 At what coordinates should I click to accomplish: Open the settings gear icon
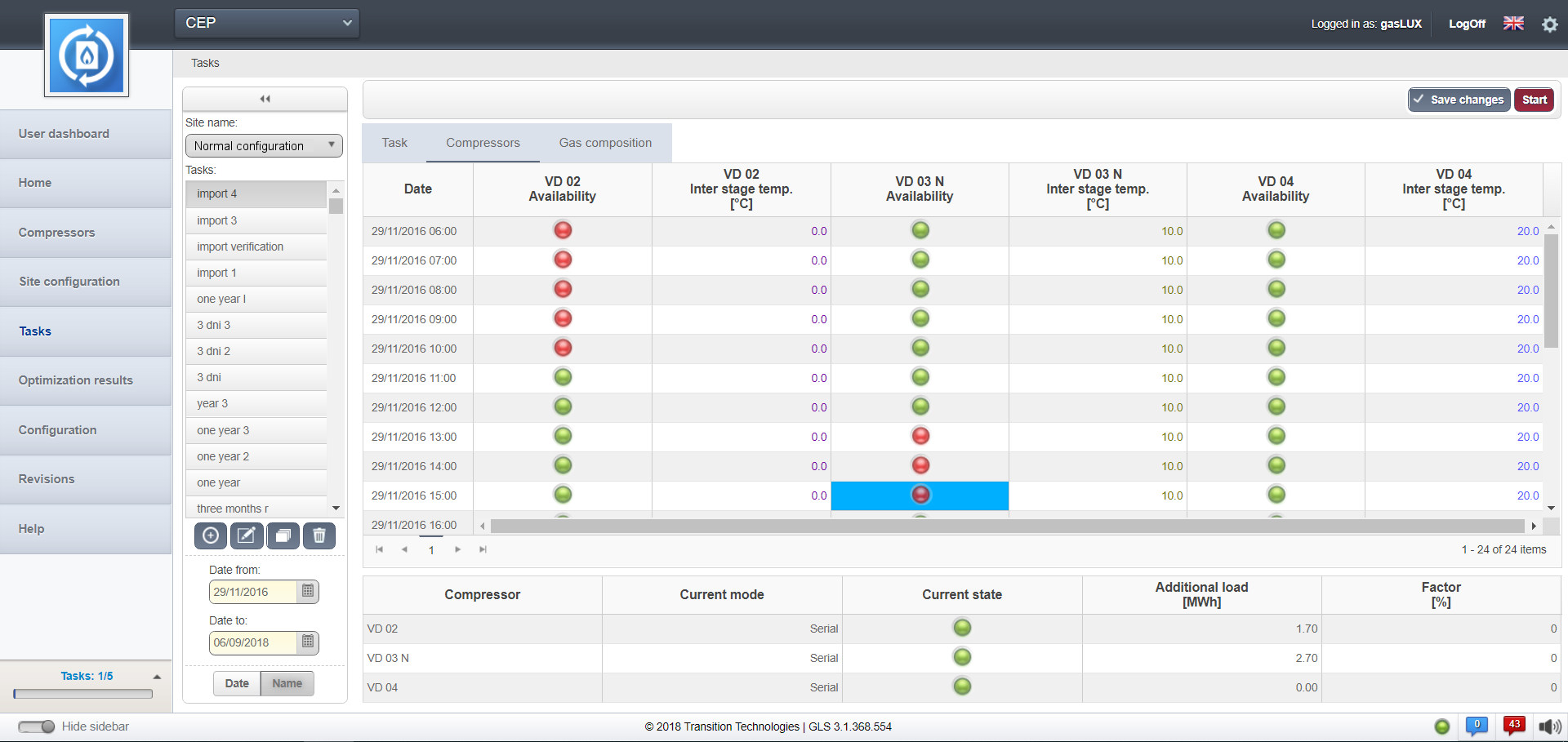pos(1549,24)
